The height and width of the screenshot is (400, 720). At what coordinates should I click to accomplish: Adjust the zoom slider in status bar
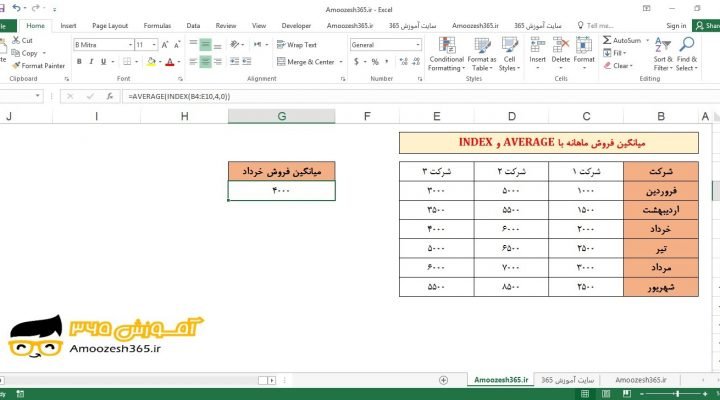click(x=677, y=394)
